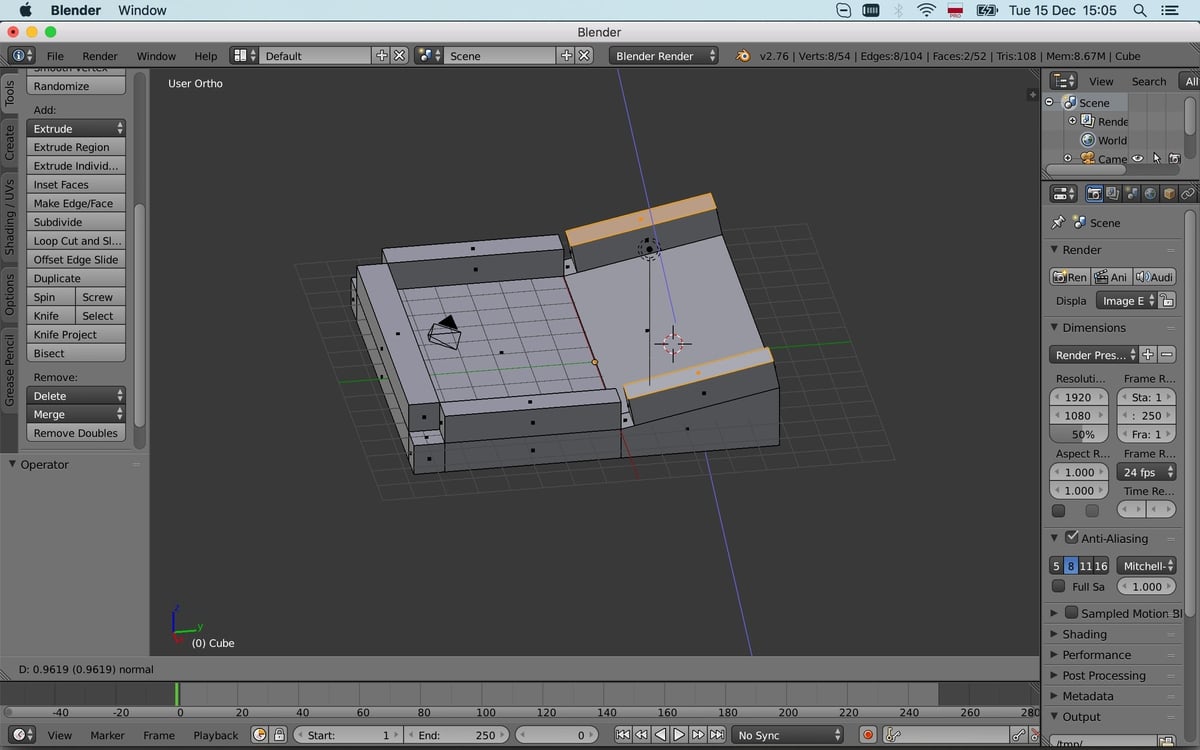Toggle the Camera visibility eye in the Outliner

click(1137, 158)
